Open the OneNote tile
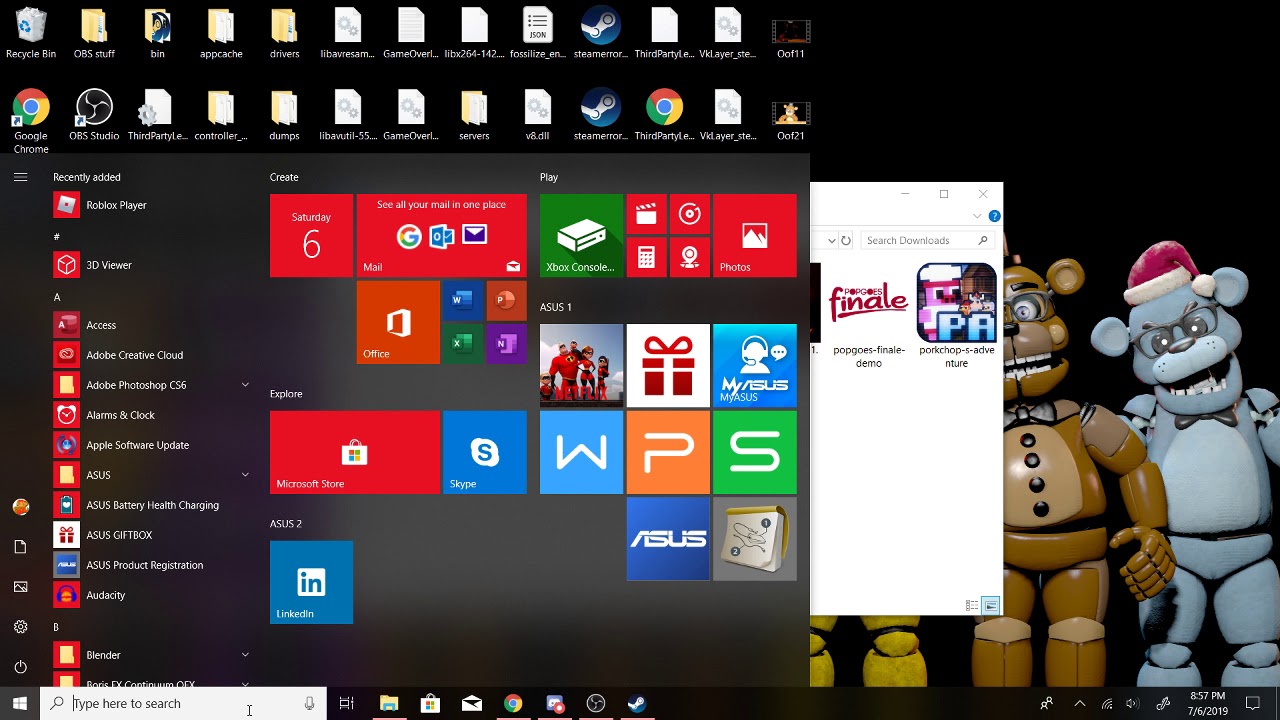This screenshot has height=720, width=1280. click(x=506, y=344)
